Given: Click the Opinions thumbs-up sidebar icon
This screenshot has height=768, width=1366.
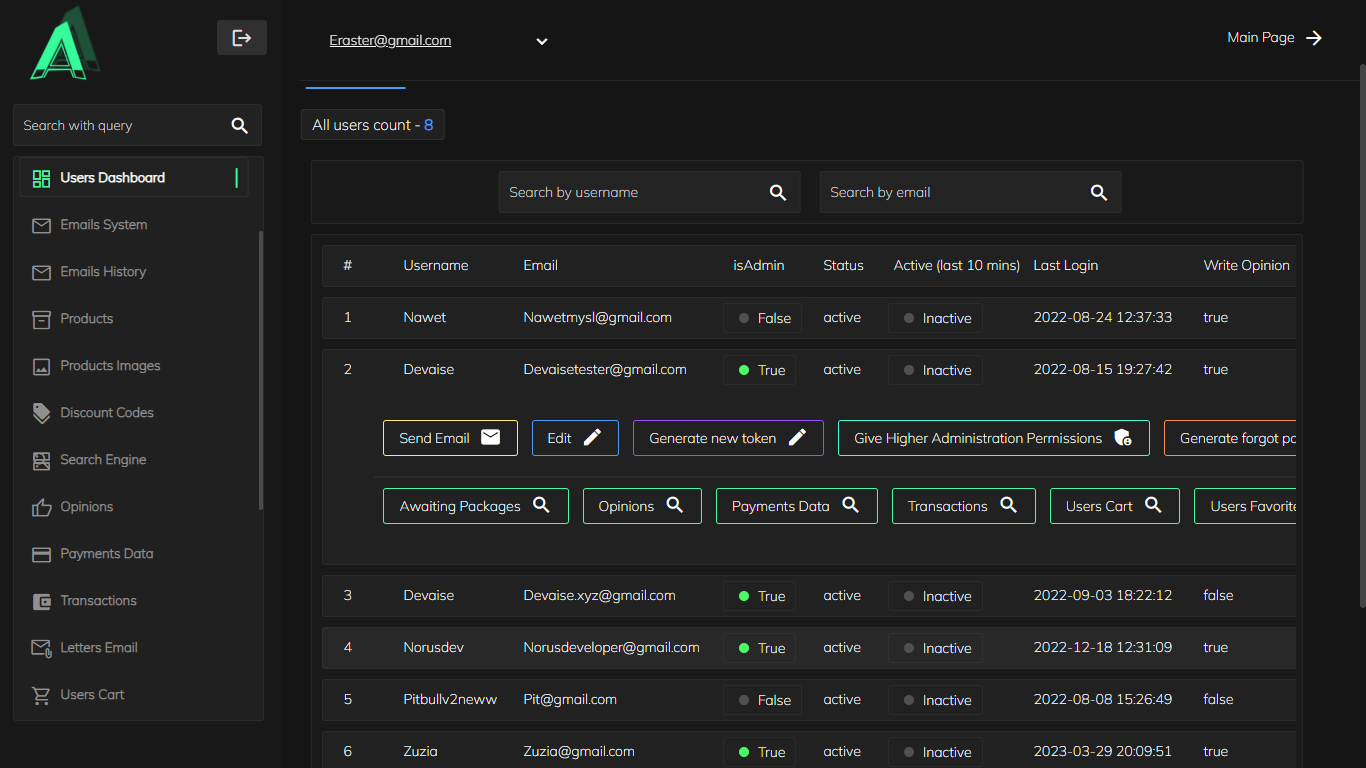Looking at the screenshot, I should [41, 507].
